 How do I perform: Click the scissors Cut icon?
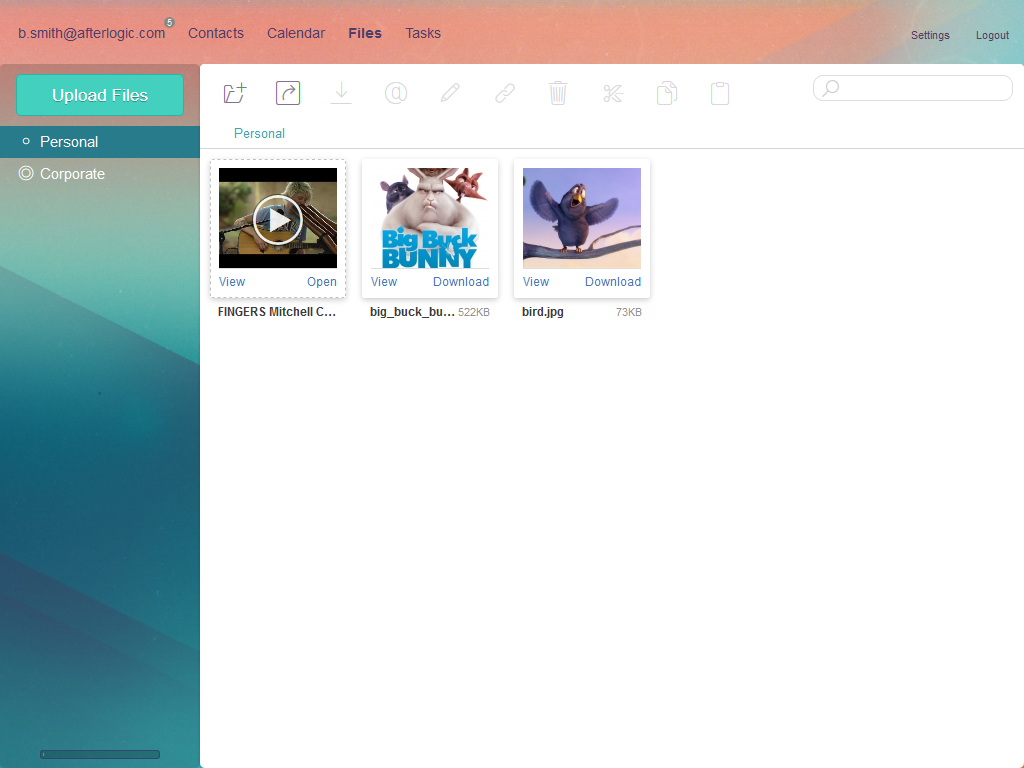(x=613, y=93)
